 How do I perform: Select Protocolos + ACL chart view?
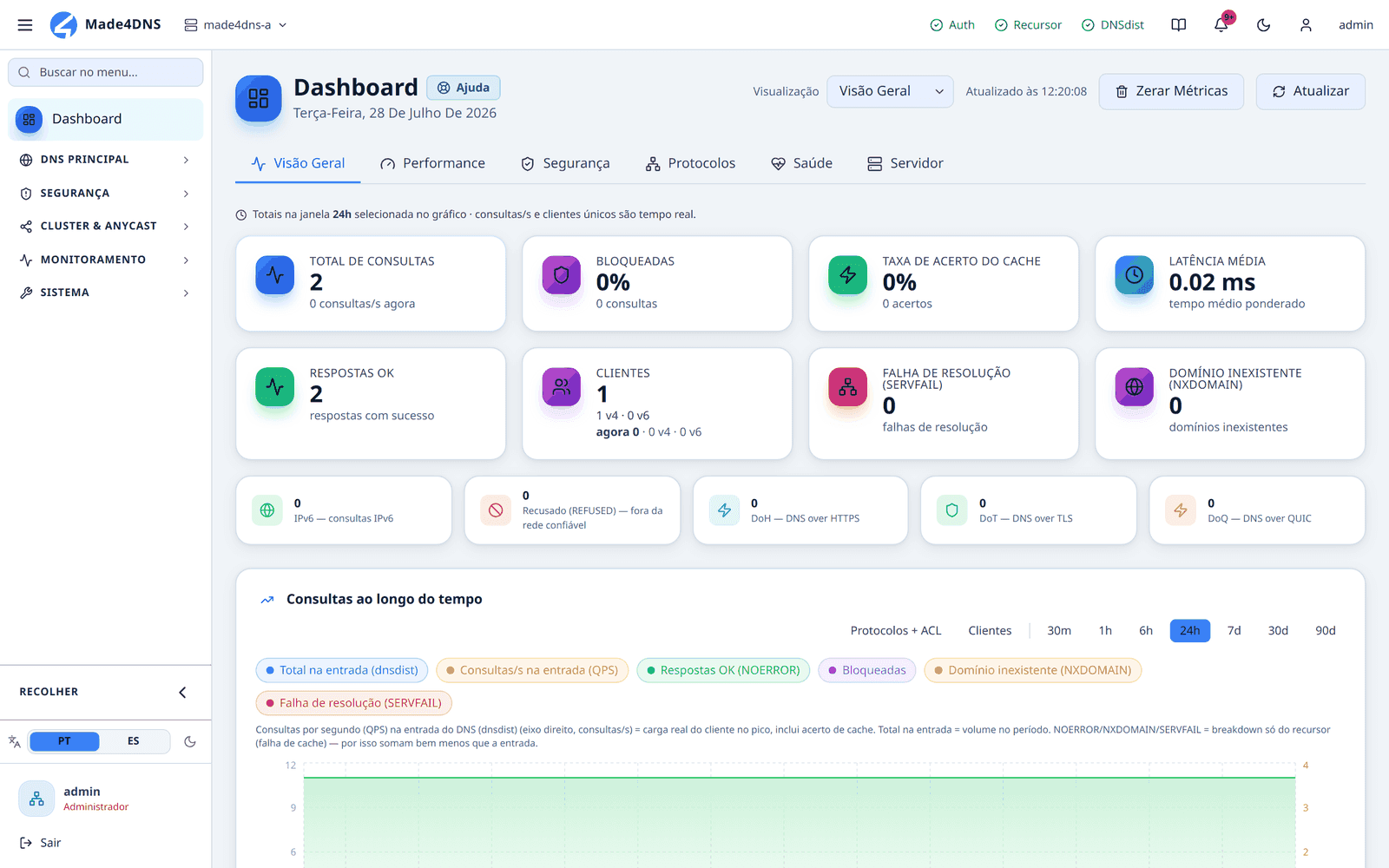896,631
